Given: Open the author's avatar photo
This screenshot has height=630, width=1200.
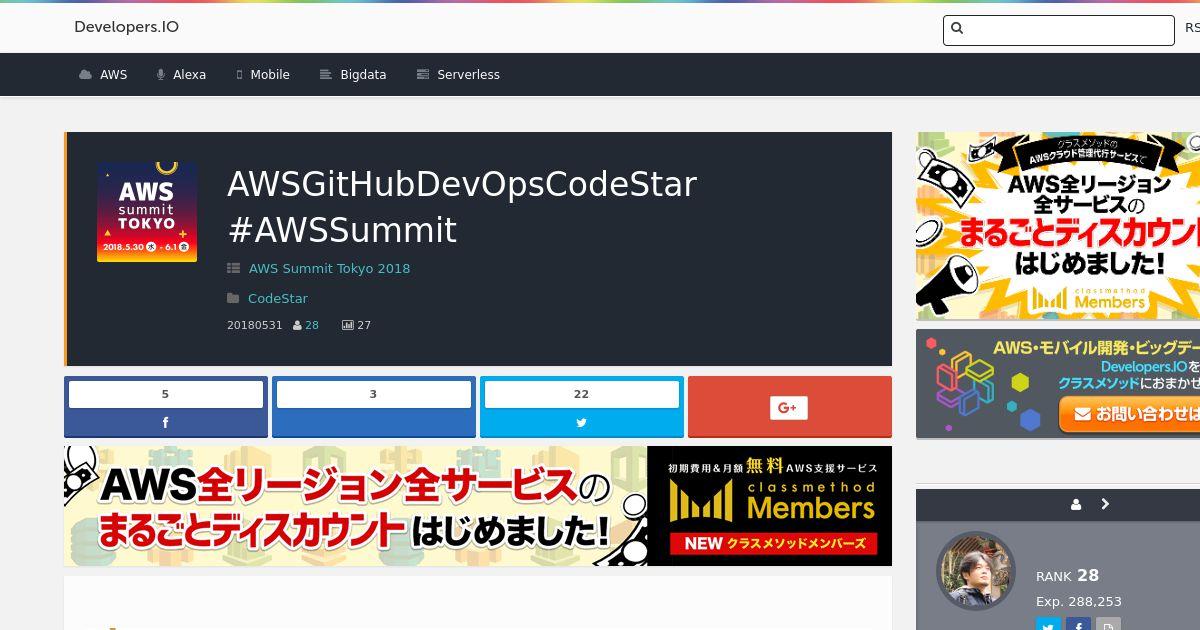Looking at the screenshot, I should click(976, 571).
